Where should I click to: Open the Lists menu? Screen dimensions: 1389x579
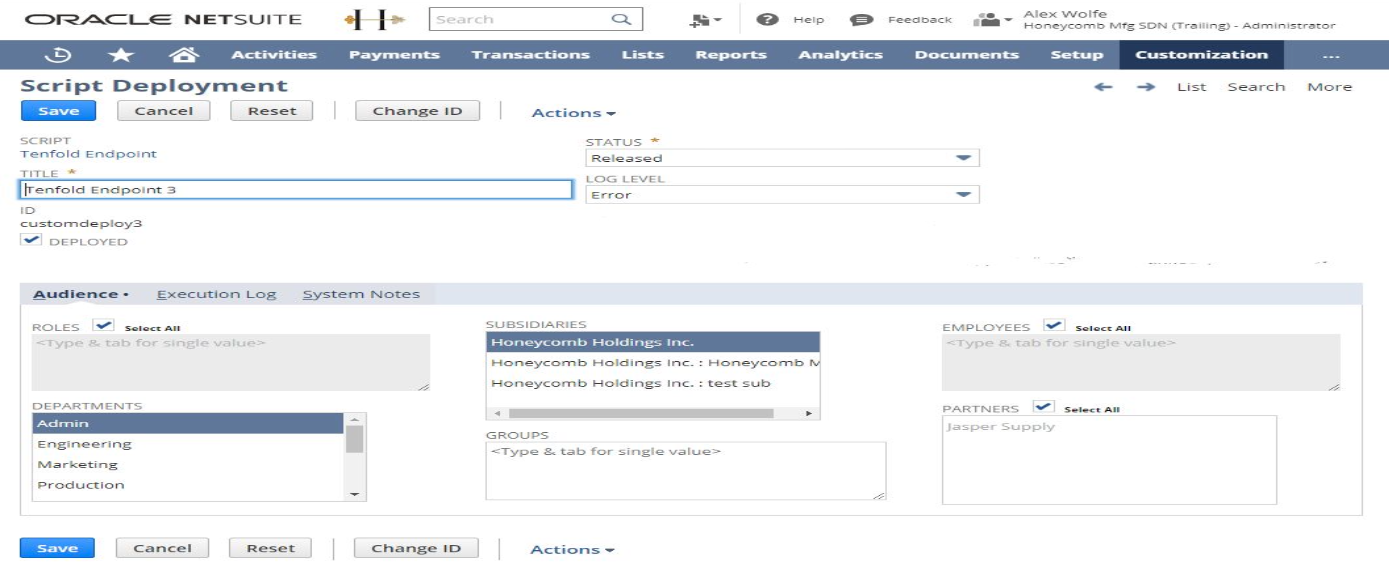[642, 55]
